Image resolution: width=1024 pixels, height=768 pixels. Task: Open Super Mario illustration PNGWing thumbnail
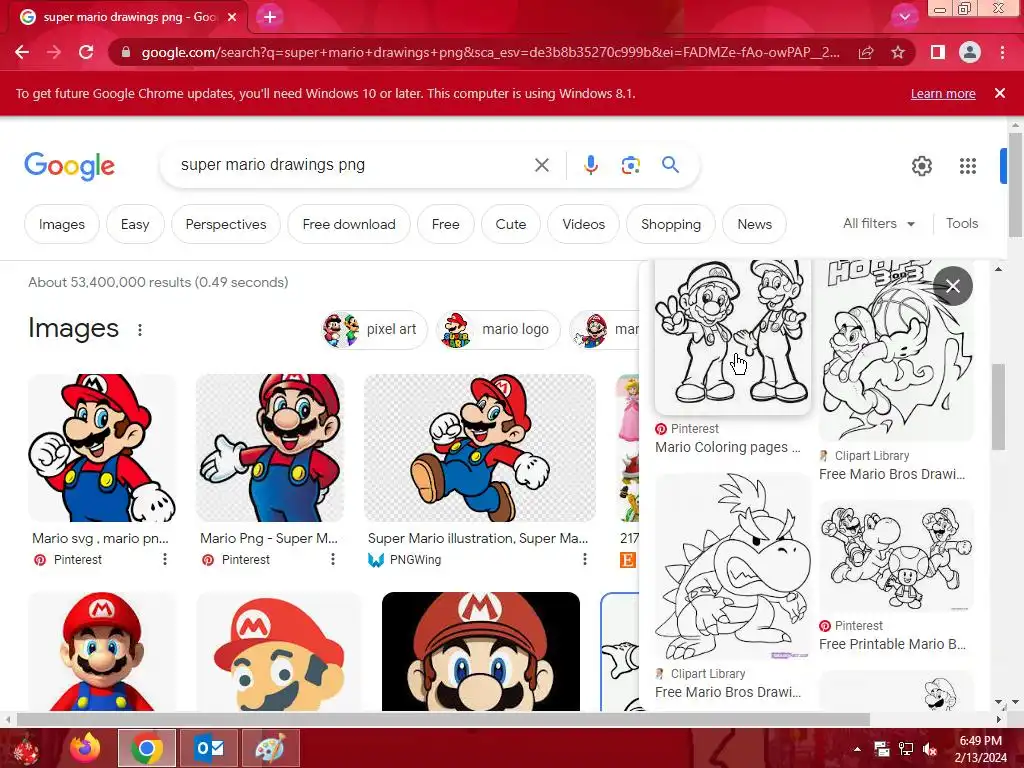click(x=480, y=447)
